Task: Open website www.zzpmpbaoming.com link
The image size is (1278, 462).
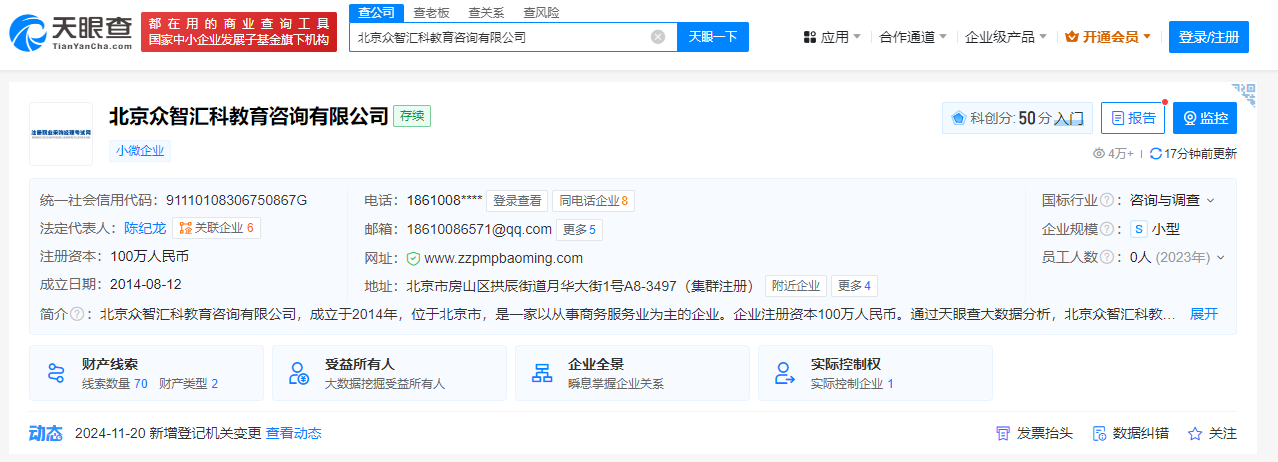Action: pyautogui.click(x=503, y=258)
